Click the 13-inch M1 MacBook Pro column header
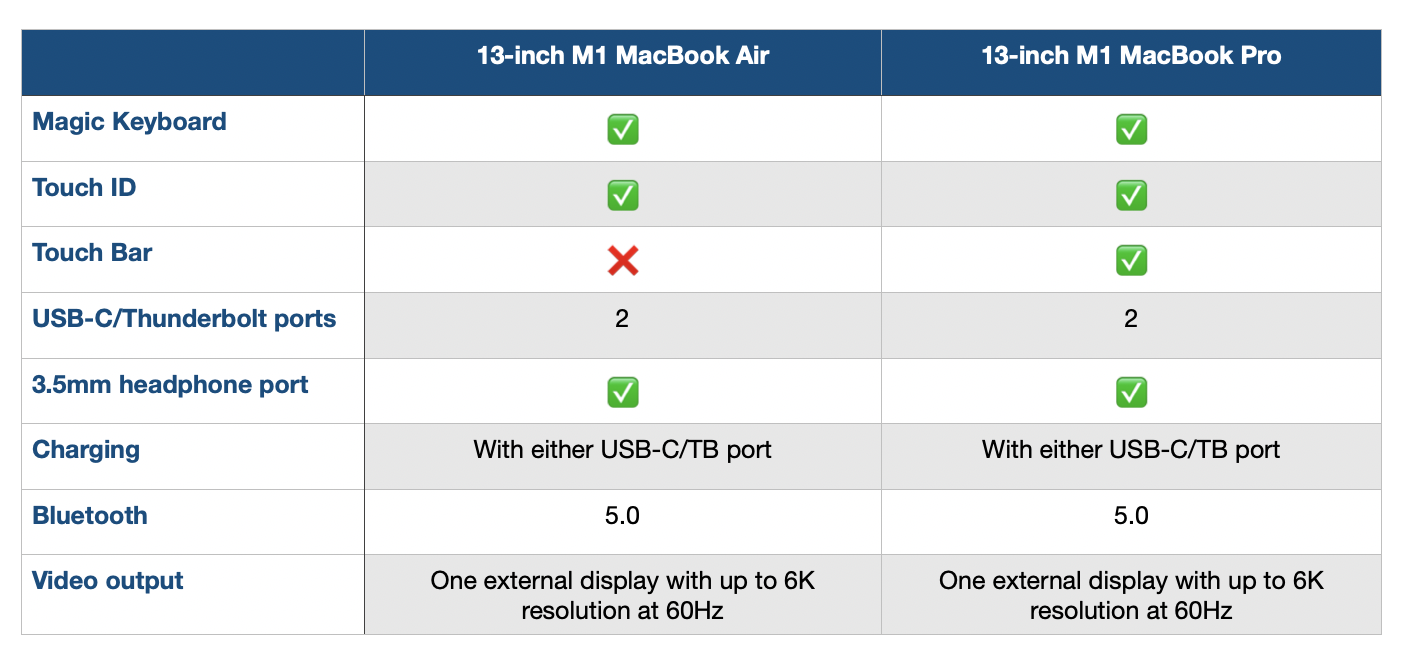1406x666 pixels. [x=1131, y=56]
